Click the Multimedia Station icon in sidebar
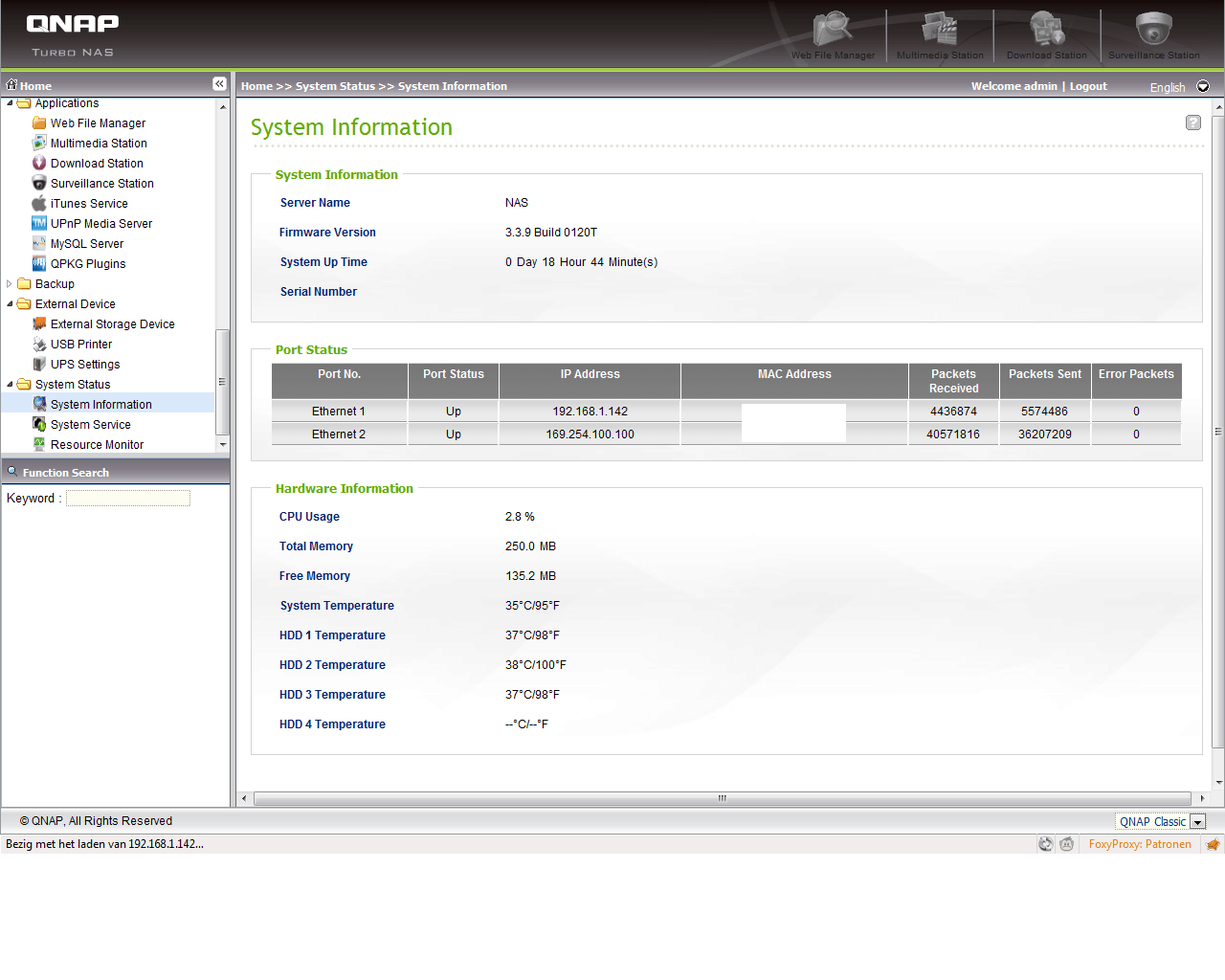The height and width of the screenshot is (980, 1225). point(39,143)
